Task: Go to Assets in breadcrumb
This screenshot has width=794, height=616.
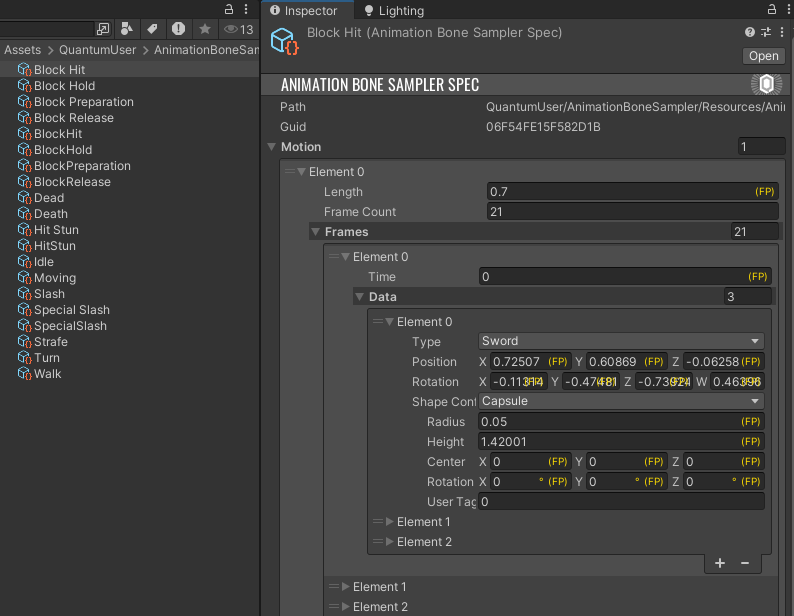Action: point(23,50)
